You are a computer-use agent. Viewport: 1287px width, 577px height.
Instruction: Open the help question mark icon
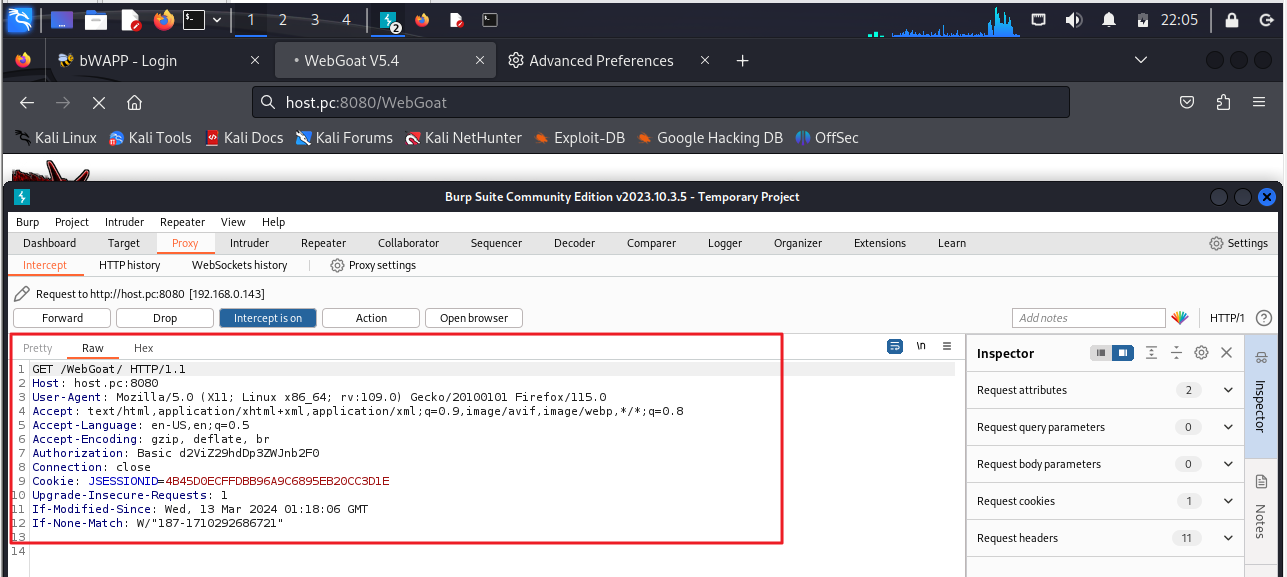coord(1264,318)
